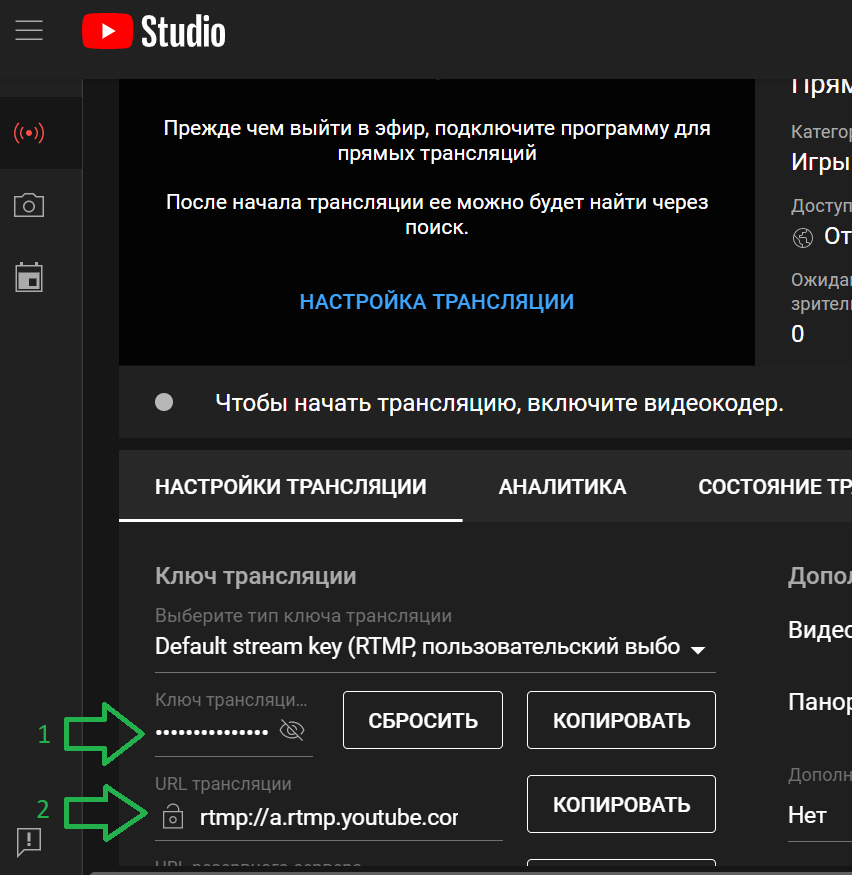852x875 pixels.
Task: Click the Игры category text
Action: click(x=821, y=162)
